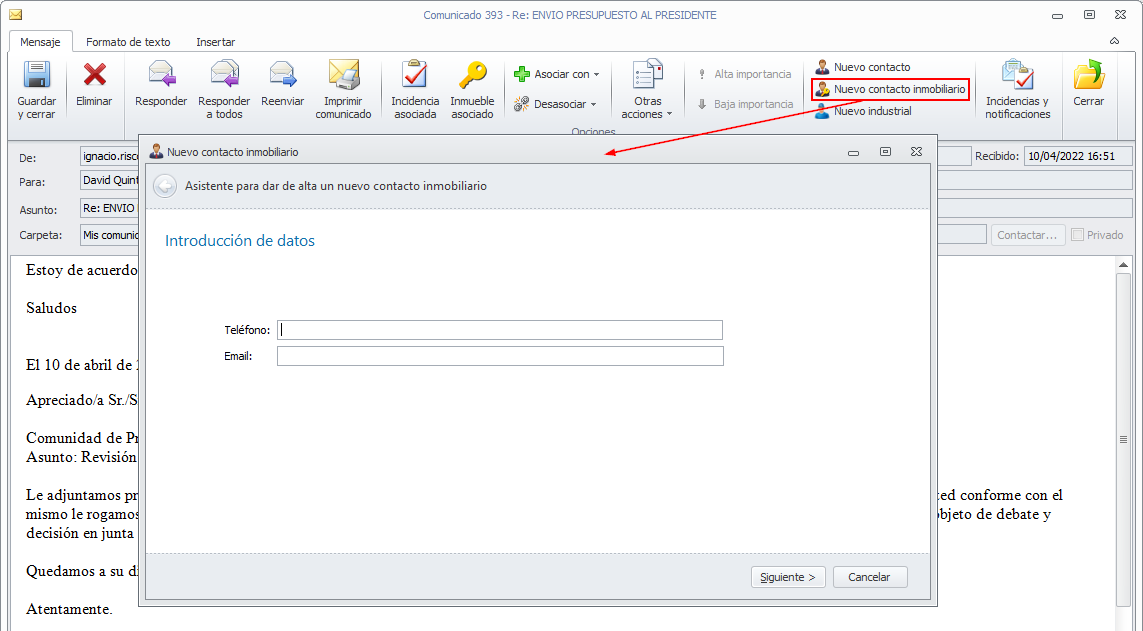Focus the Email input field
Viewport: 1143px width, 631px height.
[x=500, y=356]
